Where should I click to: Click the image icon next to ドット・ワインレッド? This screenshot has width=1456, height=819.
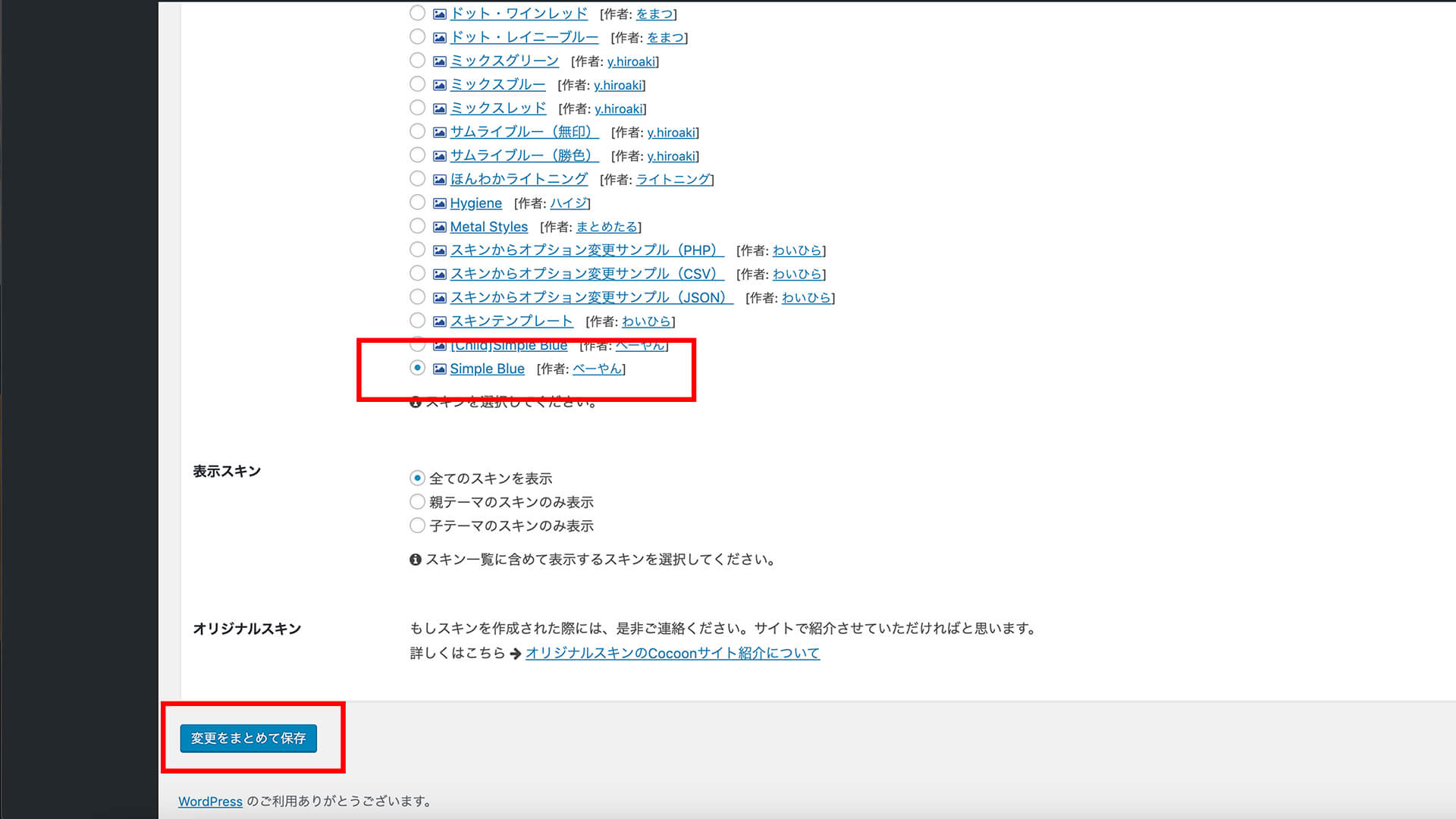click(x=440, y=13)
